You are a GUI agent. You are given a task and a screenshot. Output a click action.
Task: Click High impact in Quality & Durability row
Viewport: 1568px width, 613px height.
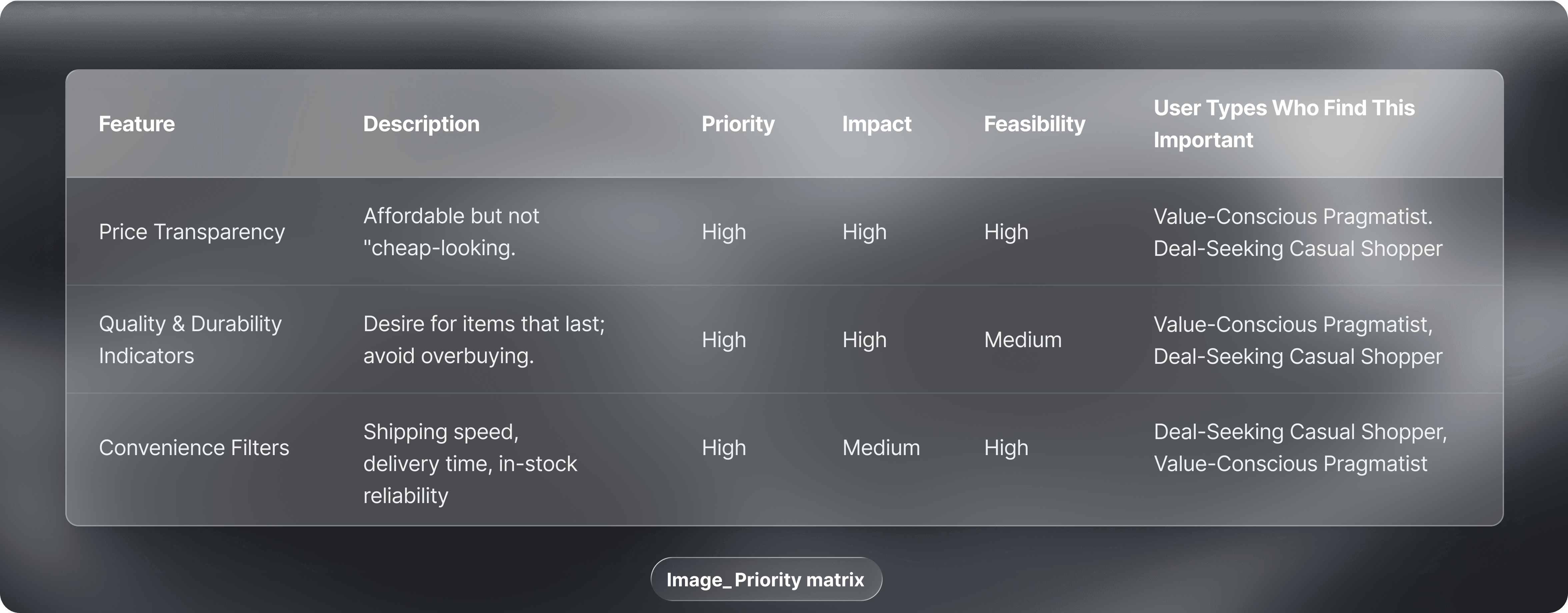(864, 339)
